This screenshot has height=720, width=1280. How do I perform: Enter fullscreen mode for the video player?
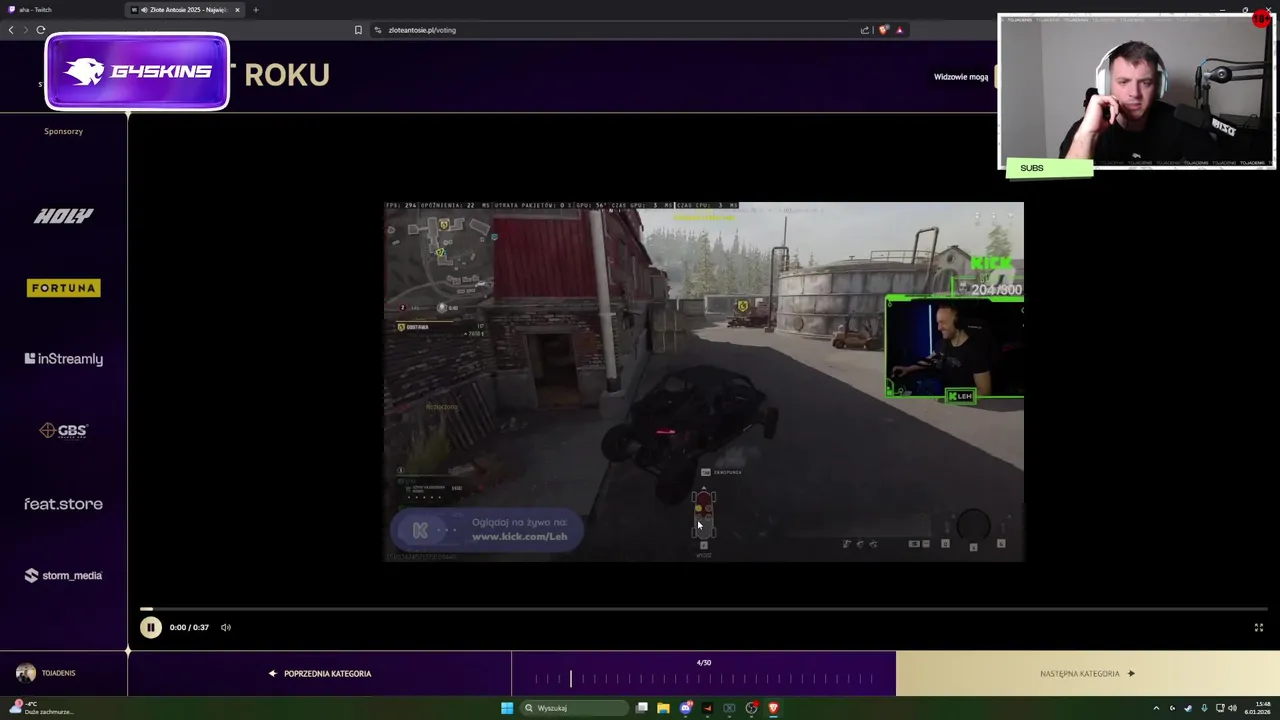coord(1259,627)
